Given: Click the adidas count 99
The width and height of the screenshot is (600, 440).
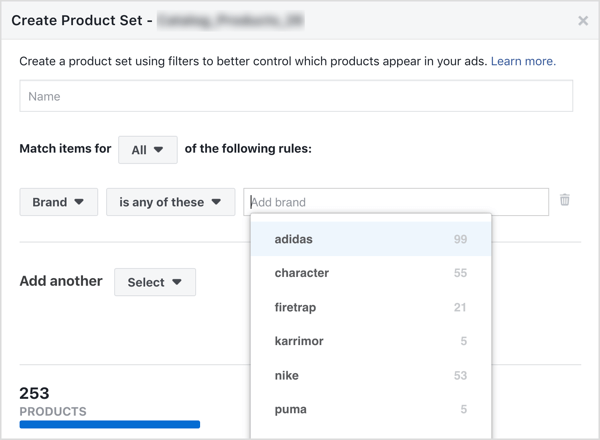Looking at the screenshot, I should [x=460, y=239].
